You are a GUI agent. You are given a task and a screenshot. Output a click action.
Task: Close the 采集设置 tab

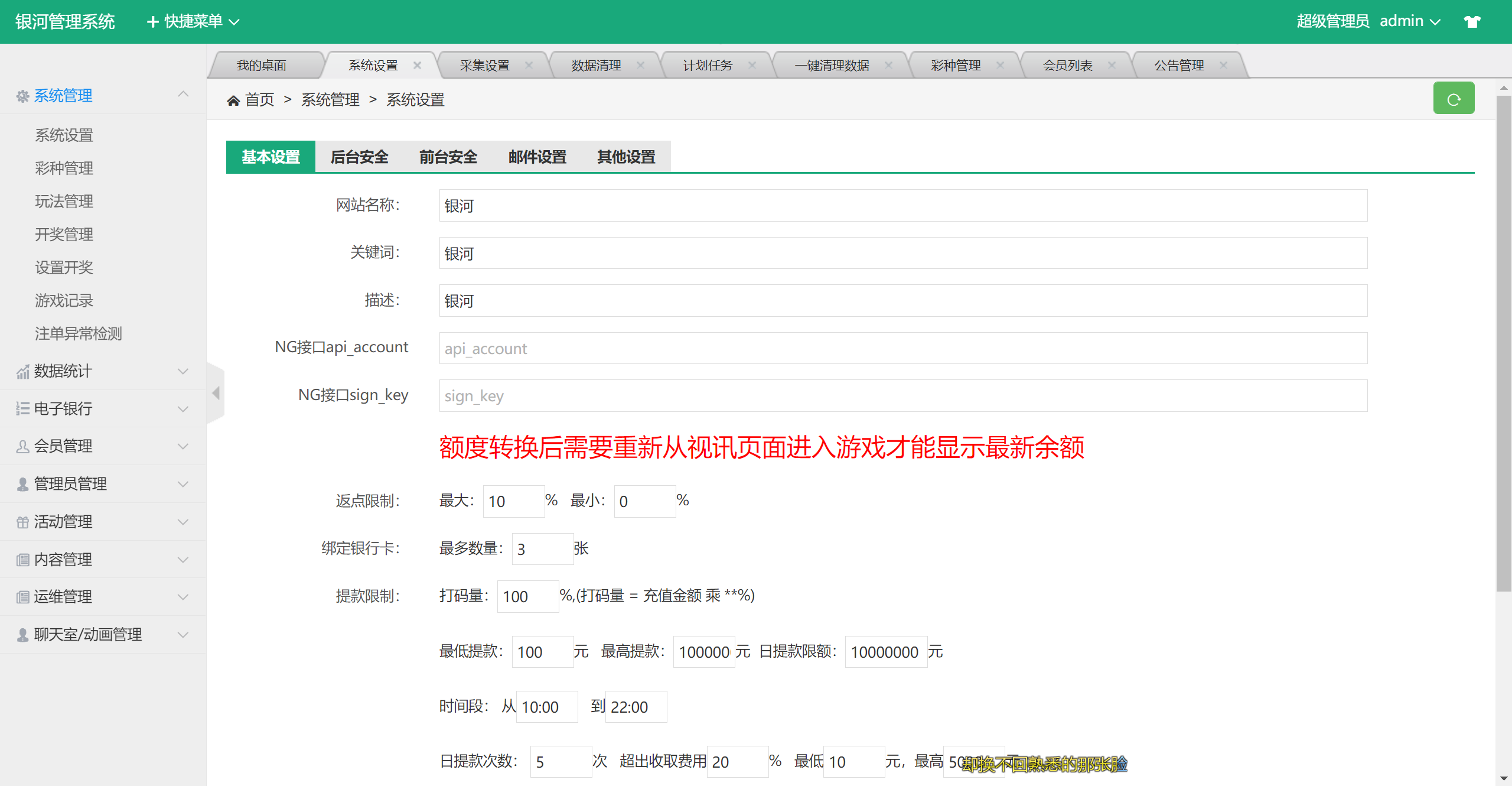(529, 65)
